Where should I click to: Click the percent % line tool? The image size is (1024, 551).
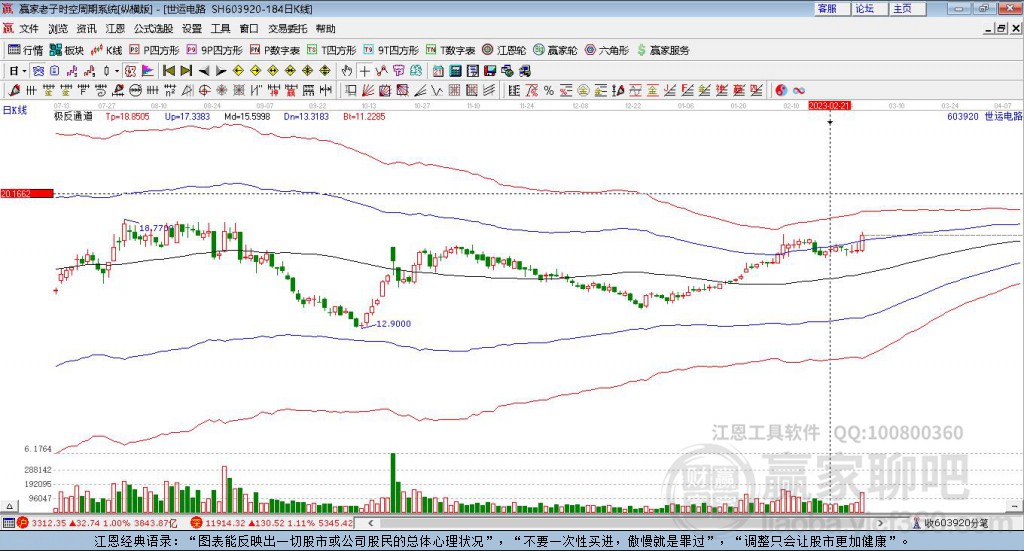(x=549, y=91)
